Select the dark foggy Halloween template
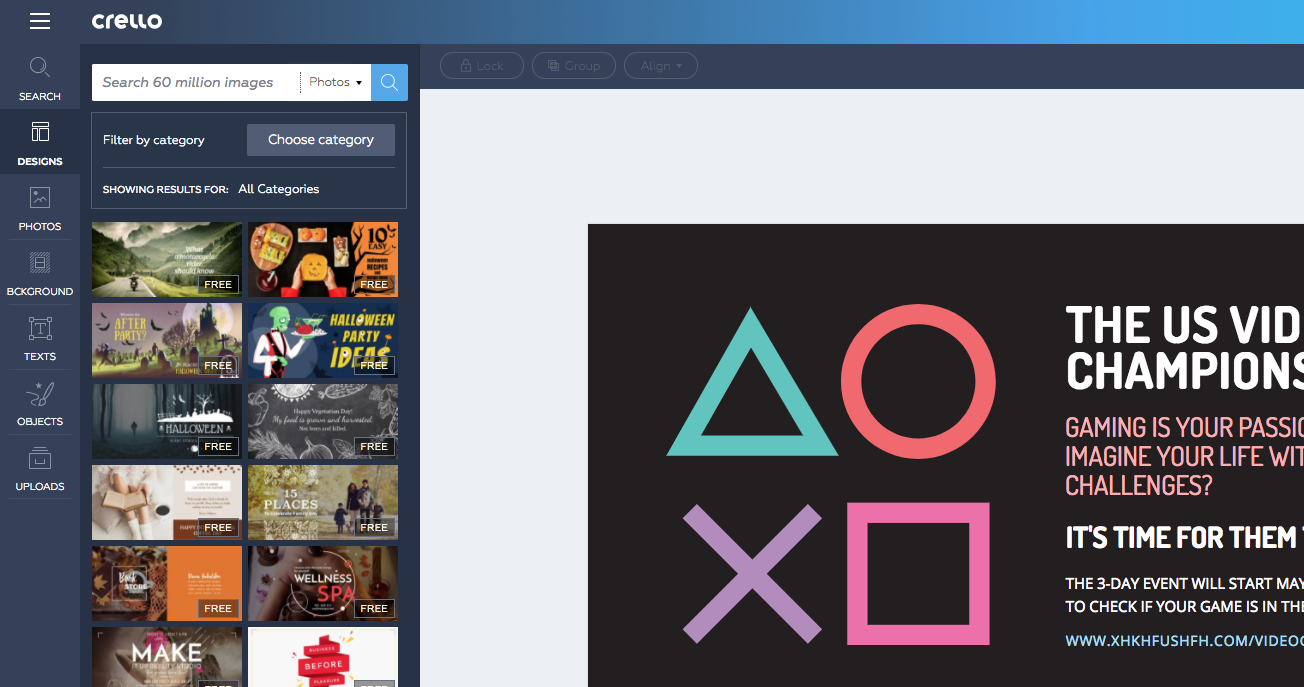This screenshot has height=687, width=1304. click(x=167, y=421)
